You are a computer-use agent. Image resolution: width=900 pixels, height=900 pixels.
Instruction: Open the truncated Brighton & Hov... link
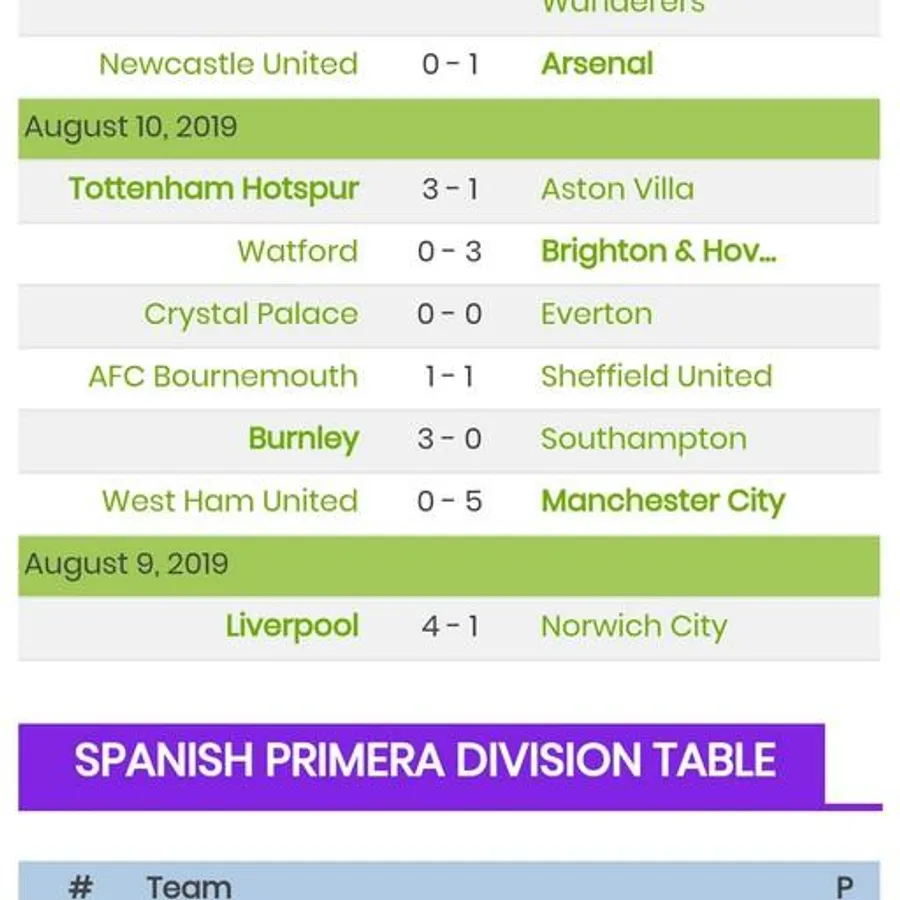(660, 251)
